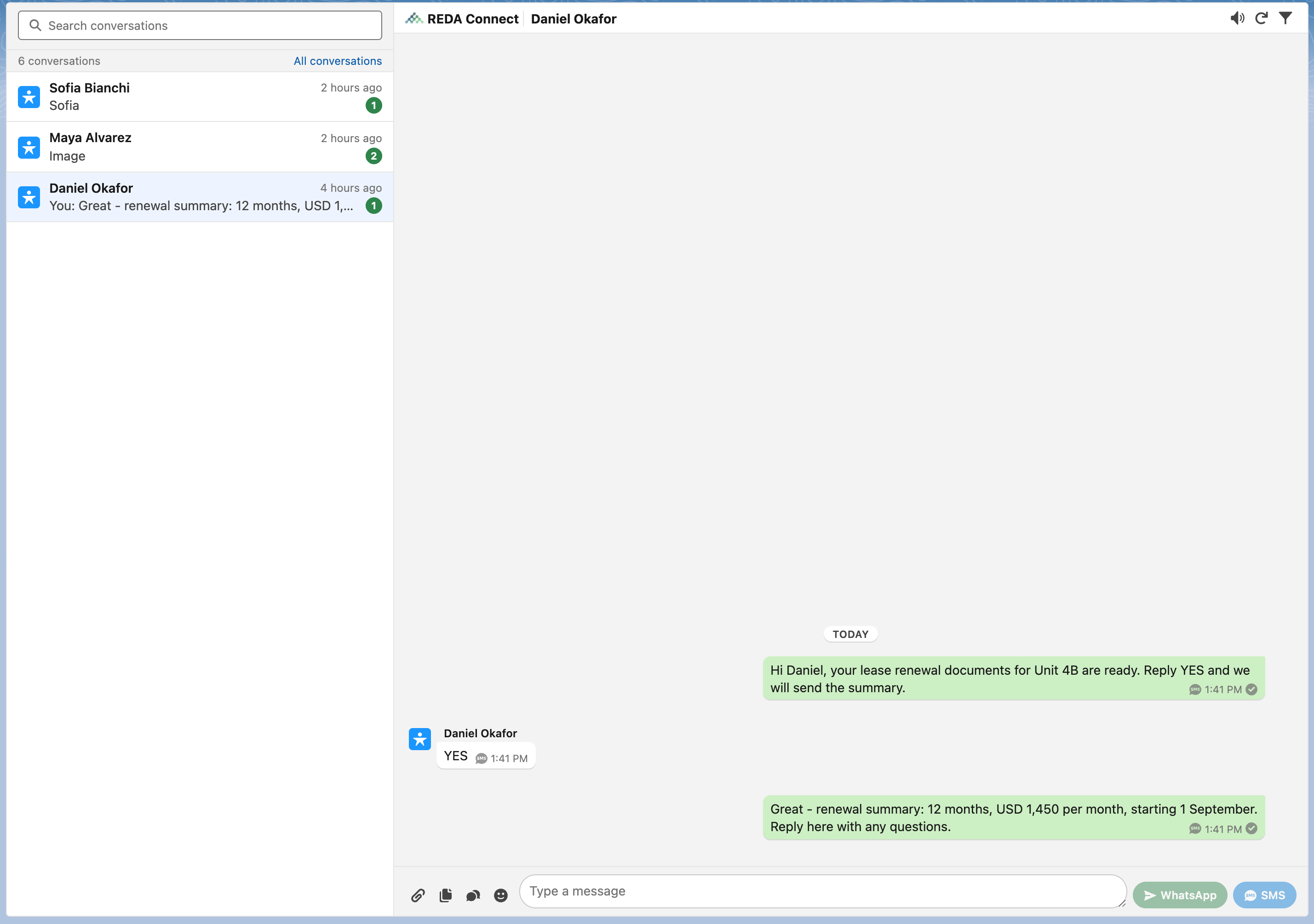Click the YES message bubble

tap(486, 757)
